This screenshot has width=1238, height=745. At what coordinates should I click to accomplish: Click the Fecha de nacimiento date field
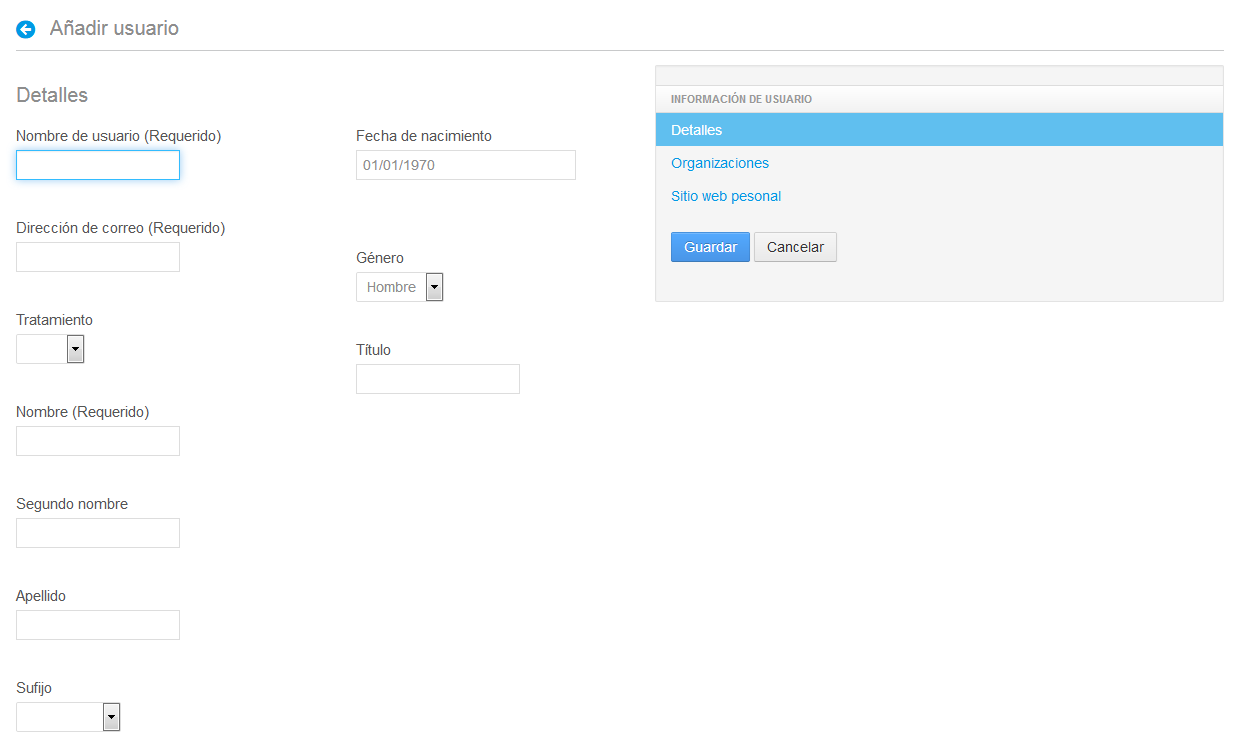pos(466,165)
